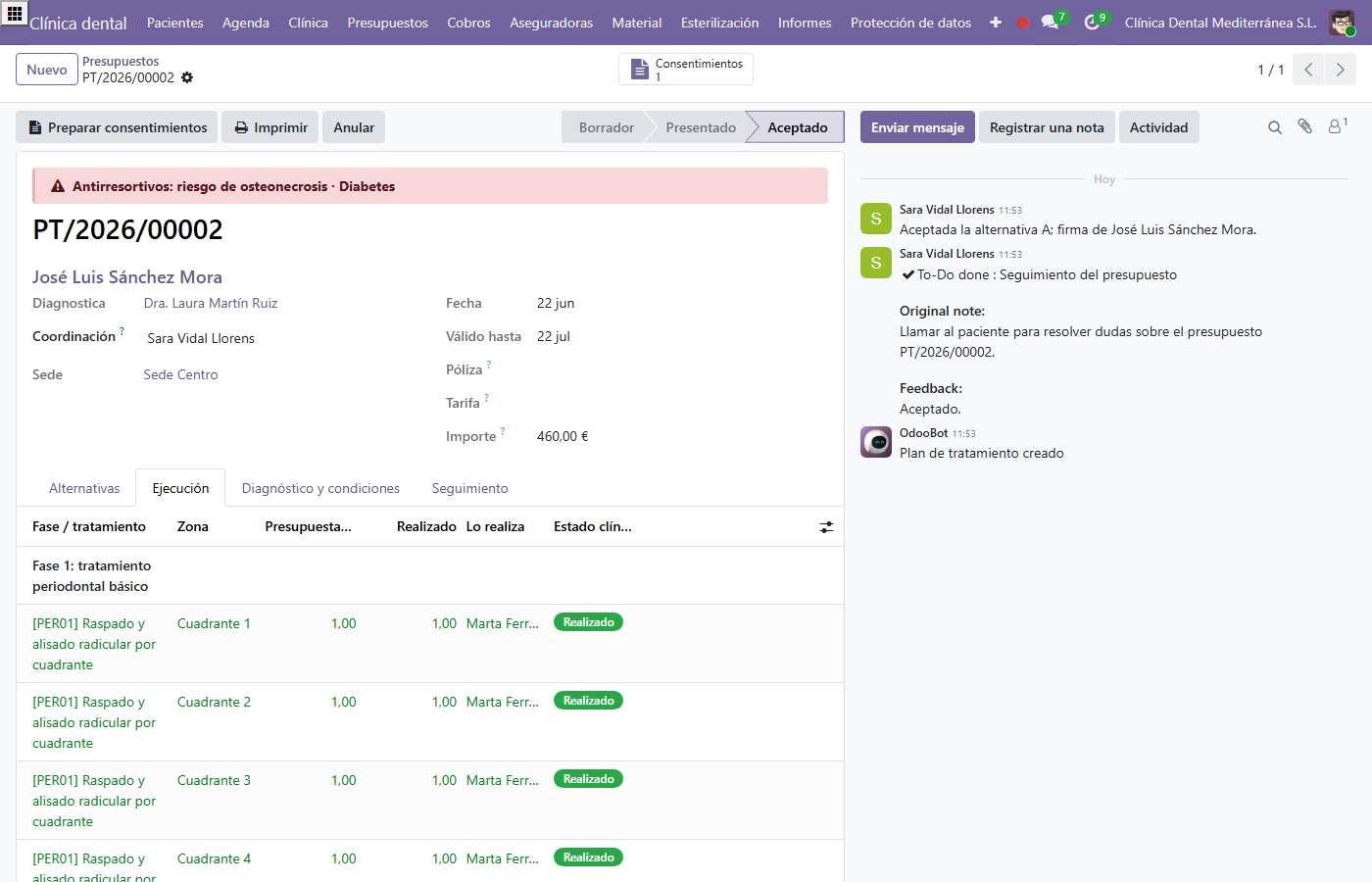This screenshot has width=1372, height=882.
Task: Open the Cuadrante 1 treatment row
Action: point(430,644)
